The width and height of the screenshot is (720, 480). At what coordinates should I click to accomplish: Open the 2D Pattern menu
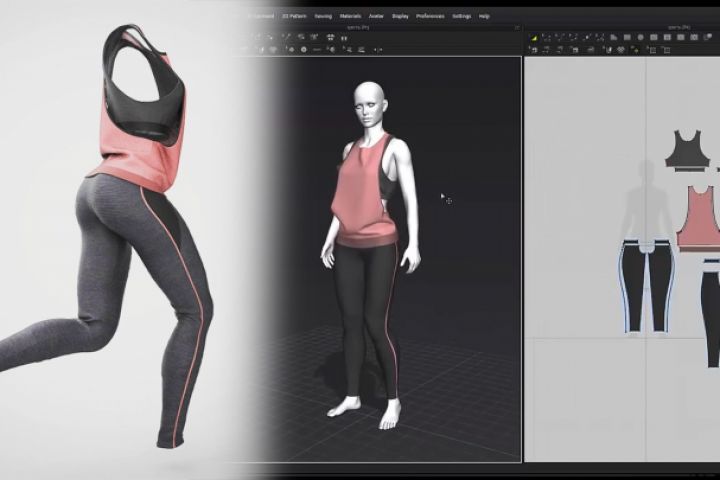294,16
